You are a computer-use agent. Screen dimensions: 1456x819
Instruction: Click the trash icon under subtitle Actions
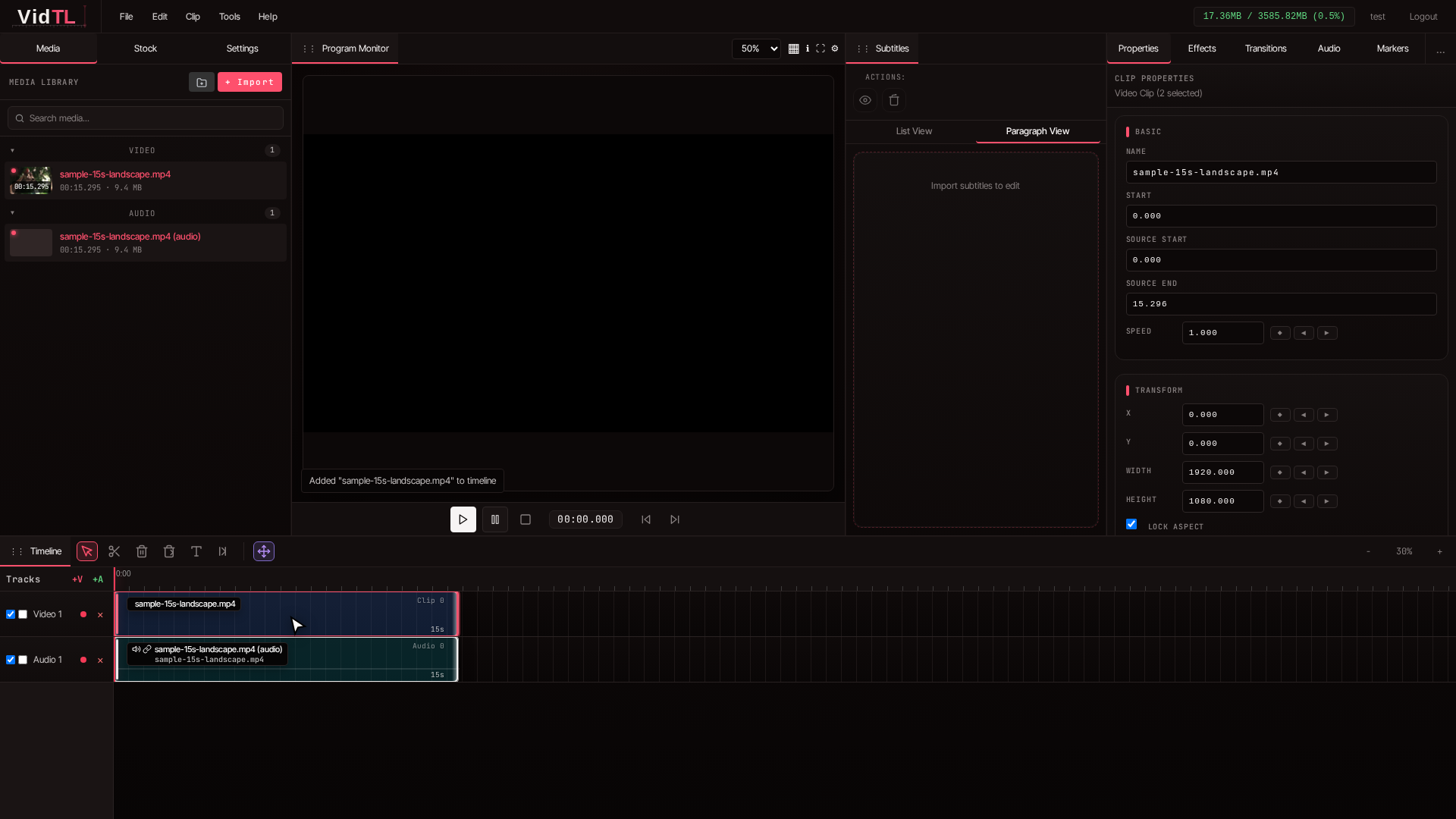894,100
